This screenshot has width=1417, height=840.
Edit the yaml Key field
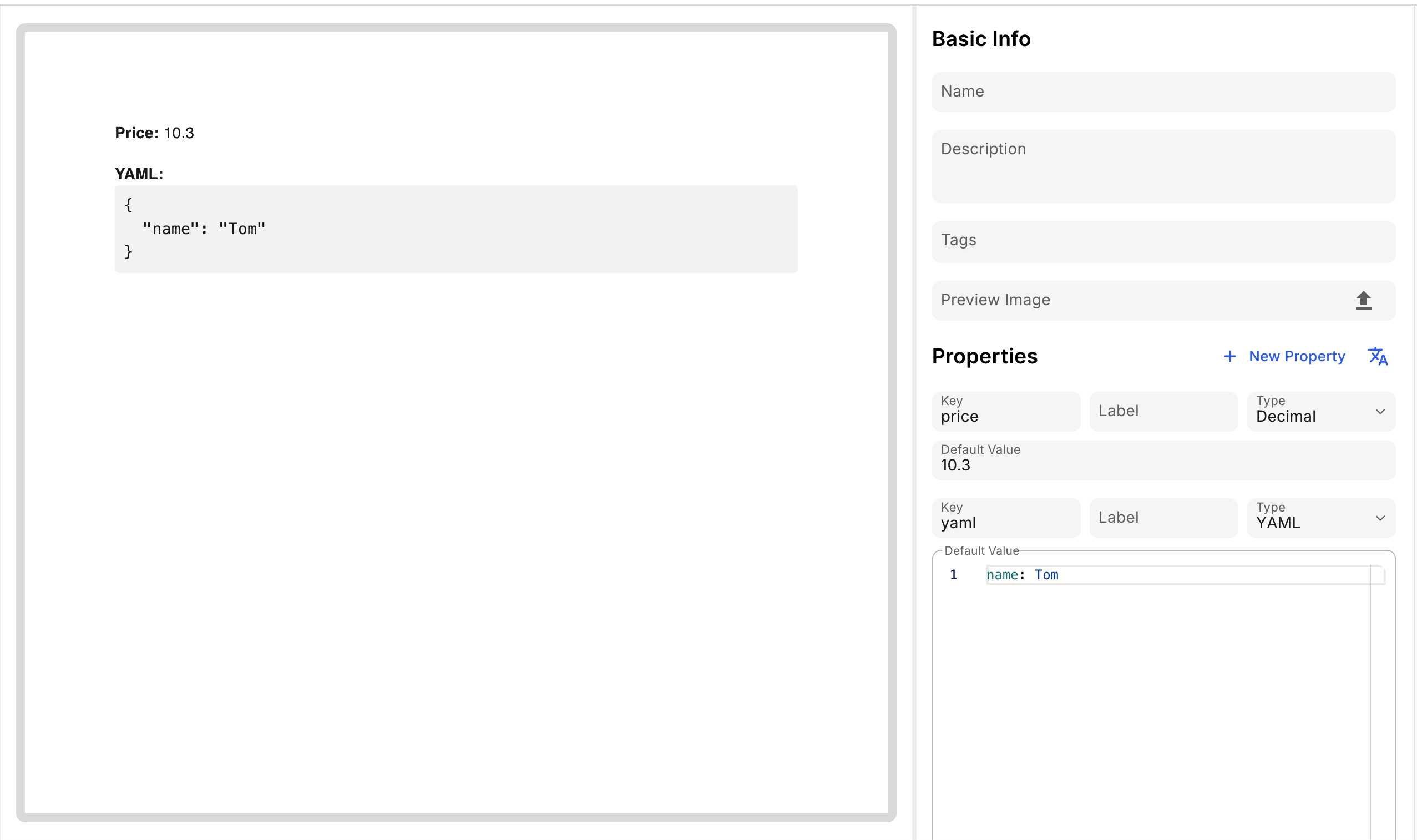click(1005, 523)
